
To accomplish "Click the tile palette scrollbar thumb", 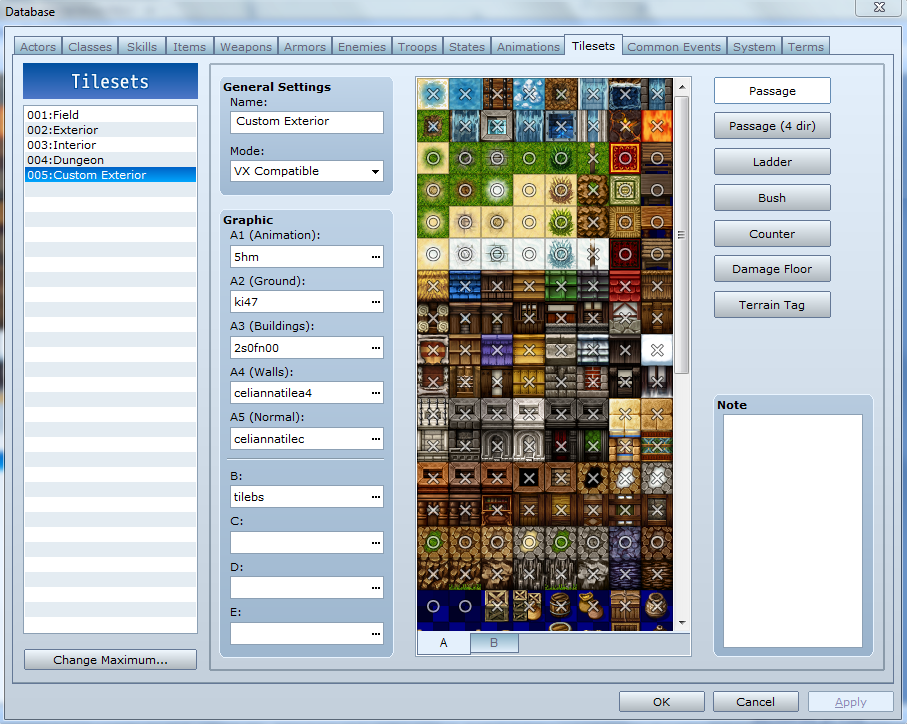I will click(x=682, y=235).
